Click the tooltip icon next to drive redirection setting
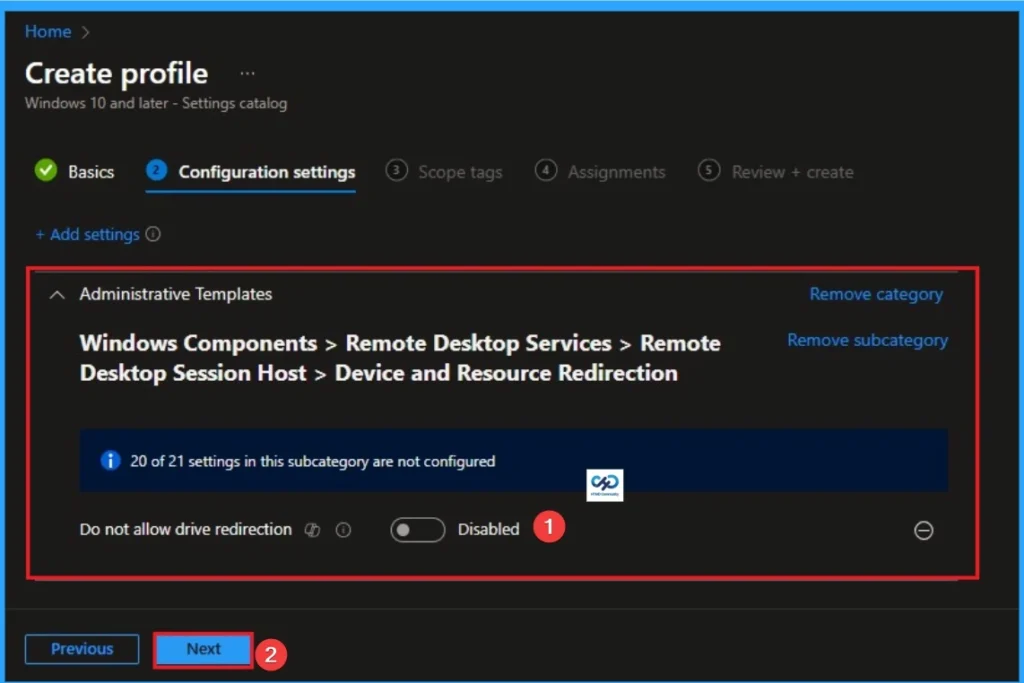 pos(343,530)
